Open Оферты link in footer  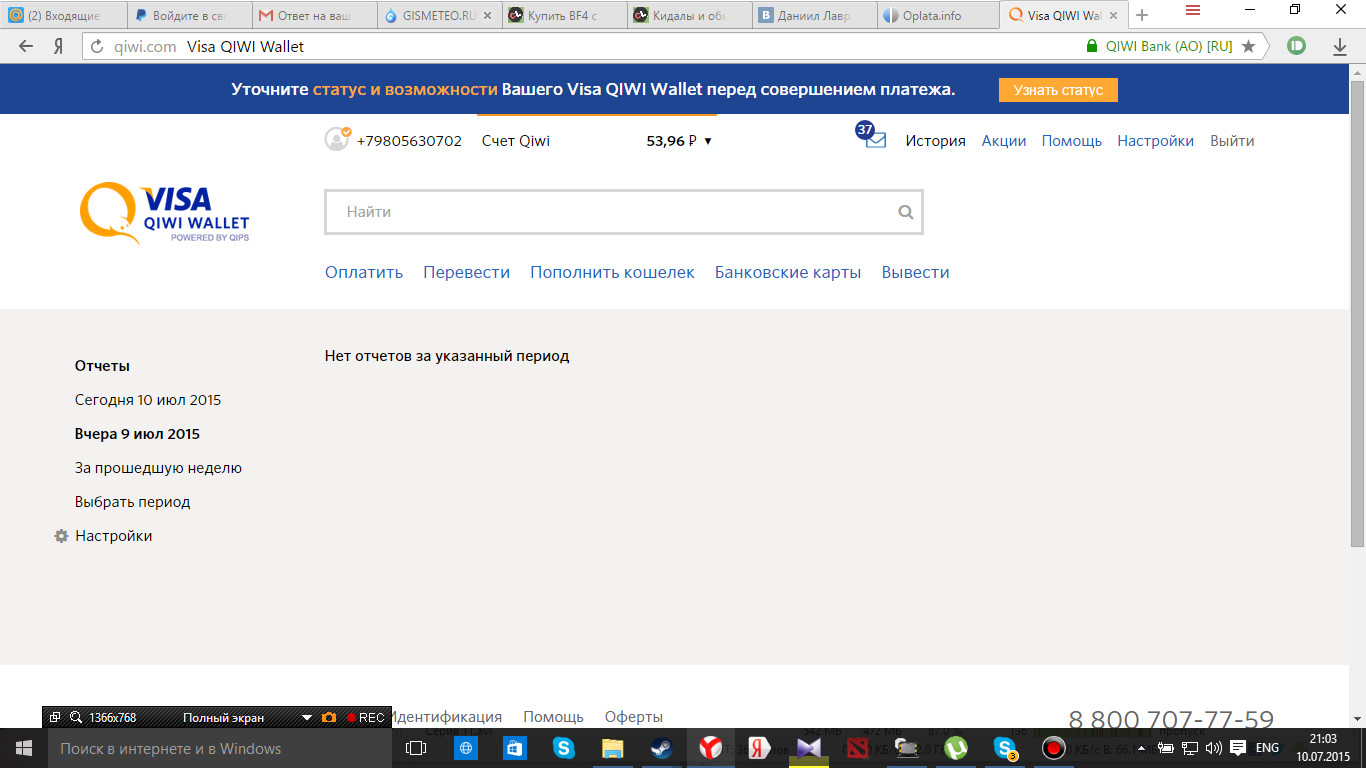pyautogui.click(x=634, y=717)
